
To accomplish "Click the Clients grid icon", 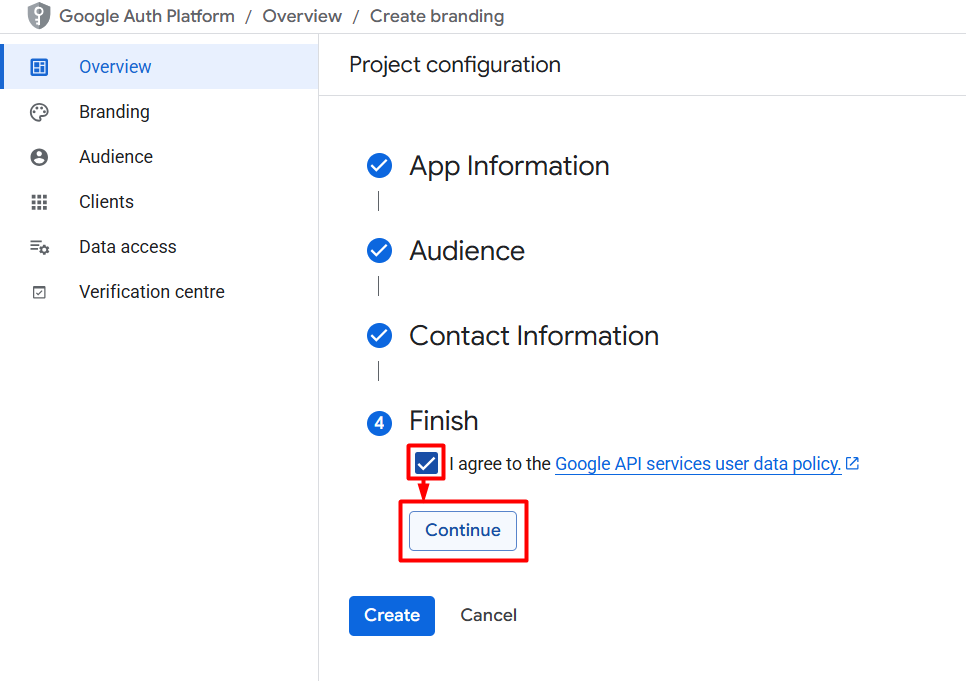I will point(39,202).
